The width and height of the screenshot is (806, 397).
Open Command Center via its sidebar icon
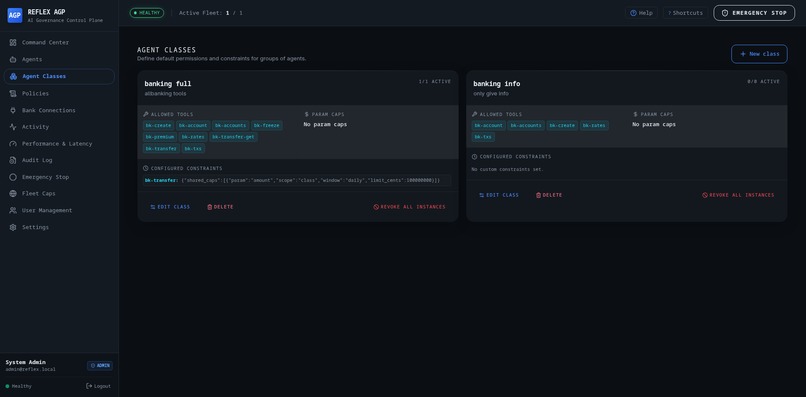point(13,43)
